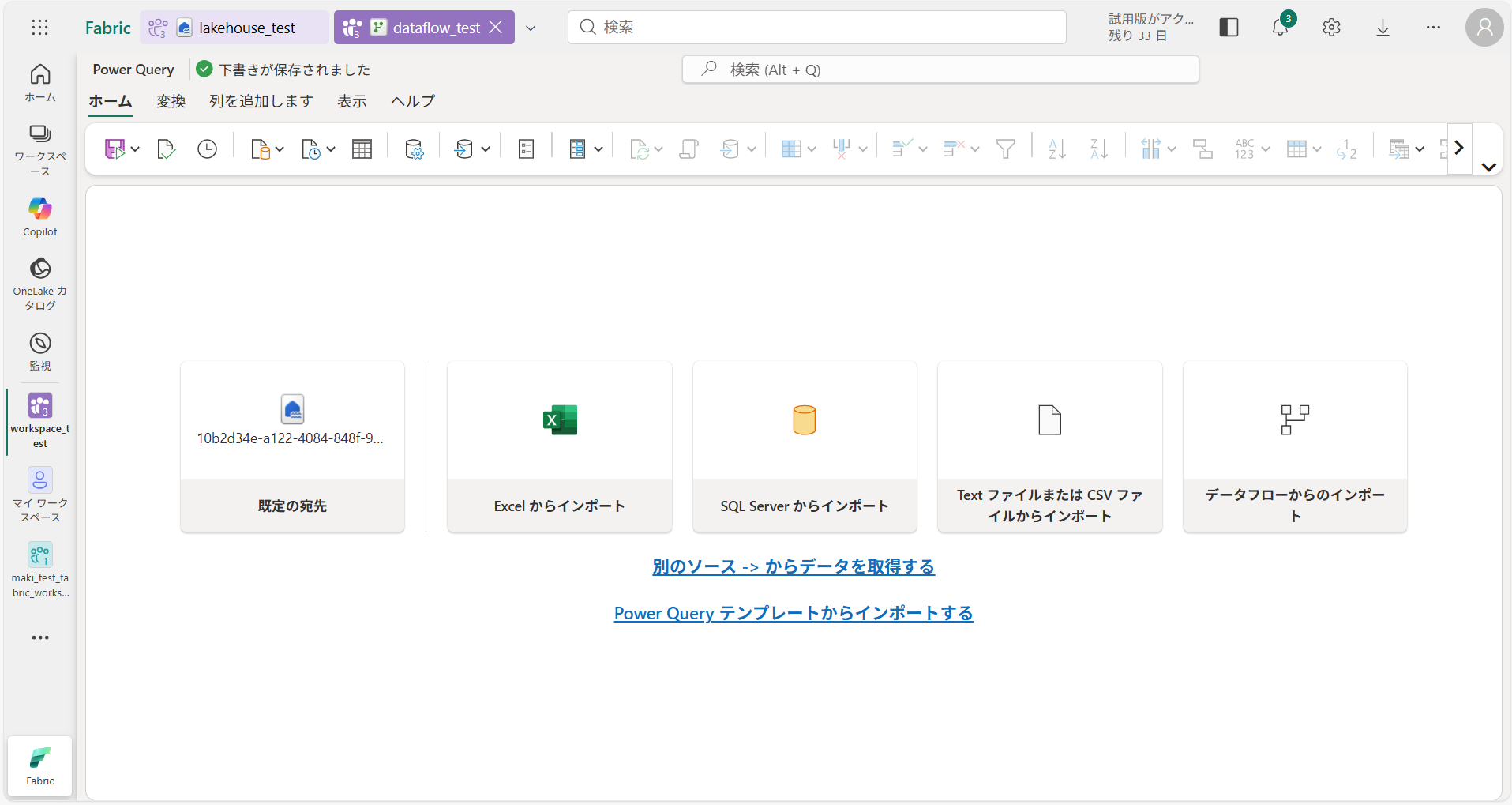Open dropdown next to the dataflow_test tab
The width and height of the screenshot is (1512, 805).
click(x=531, y=28)
